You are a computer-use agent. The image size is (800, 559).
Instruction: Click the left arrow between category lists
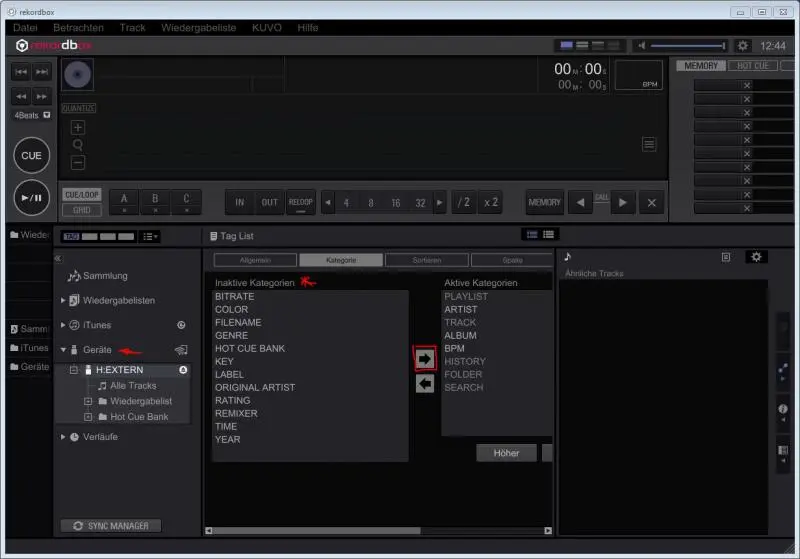point(425,383)
